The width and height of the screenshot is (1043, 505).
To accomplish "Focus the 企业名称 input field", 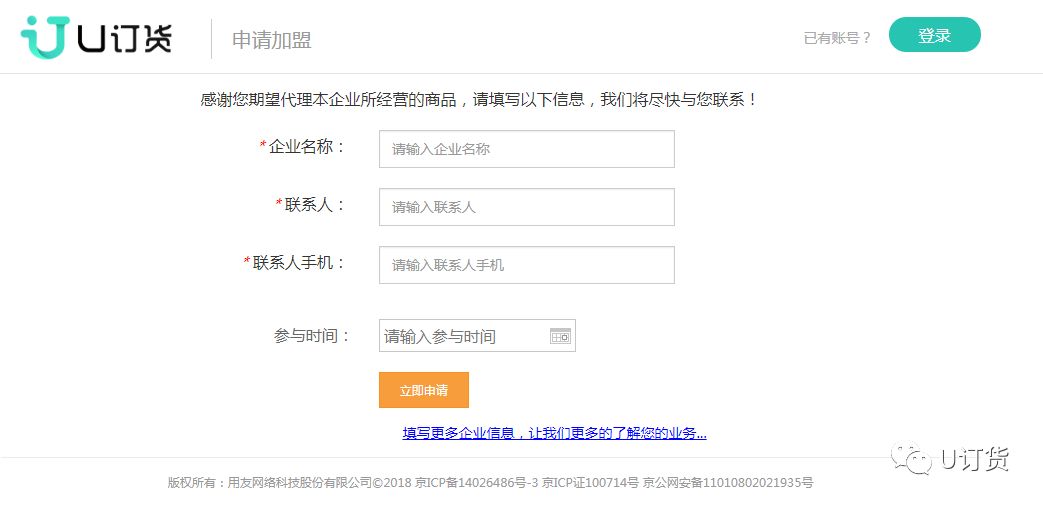I will [527, 149].
